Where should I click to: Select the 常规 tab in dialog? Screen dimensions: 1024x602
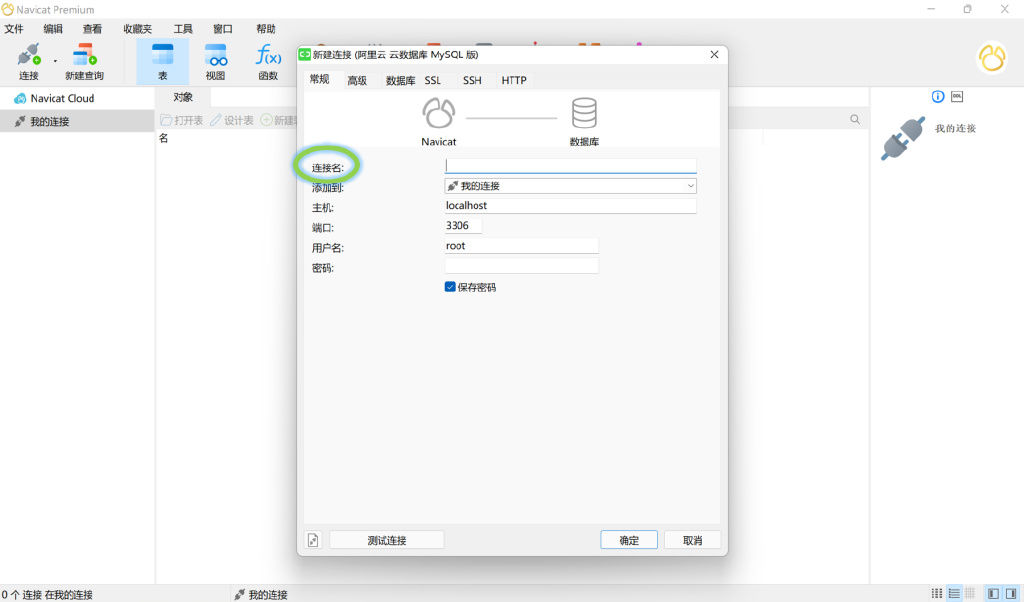319,80
